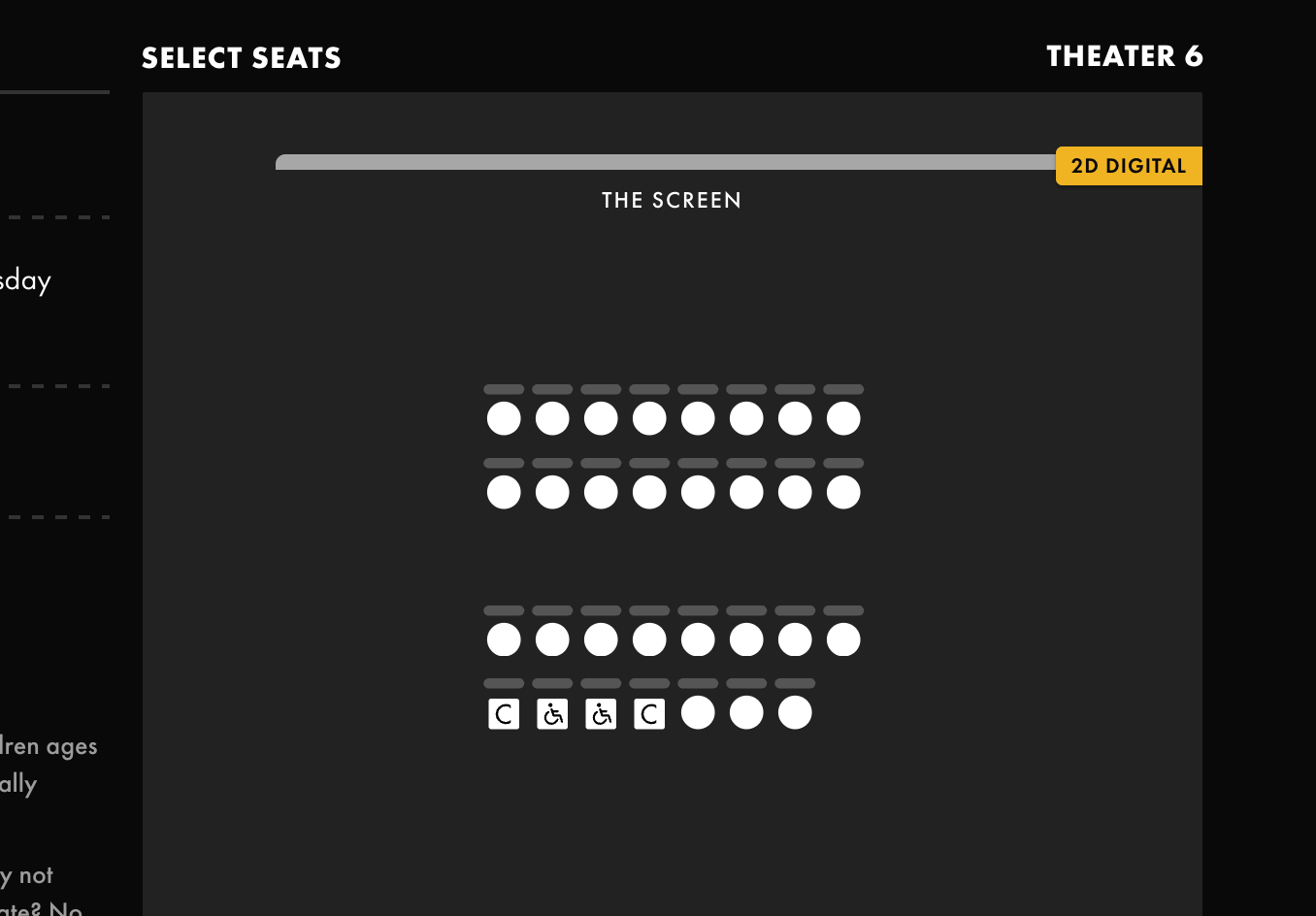Screen dimensions: 1316x916
Task: Choose the rightmost seat in the top row
Action: click(843, 418)
